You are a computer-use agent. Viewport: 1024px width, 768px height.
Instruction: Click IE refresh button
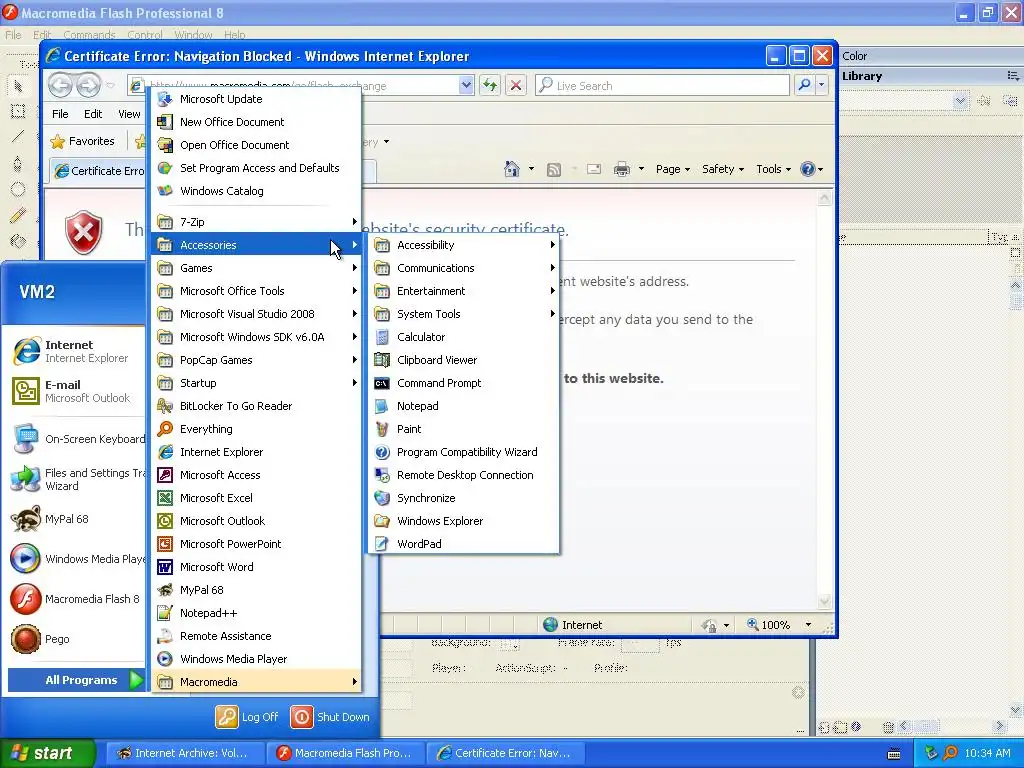[x=490, y=85]
